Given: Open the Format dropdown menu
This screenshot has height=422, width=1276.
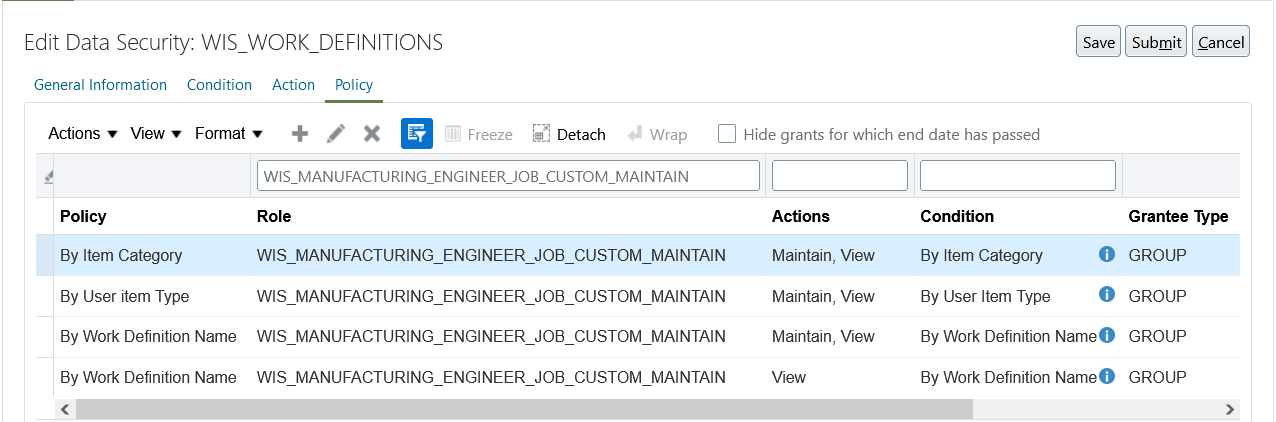Looking at the screenshot, I should point(228,134).
